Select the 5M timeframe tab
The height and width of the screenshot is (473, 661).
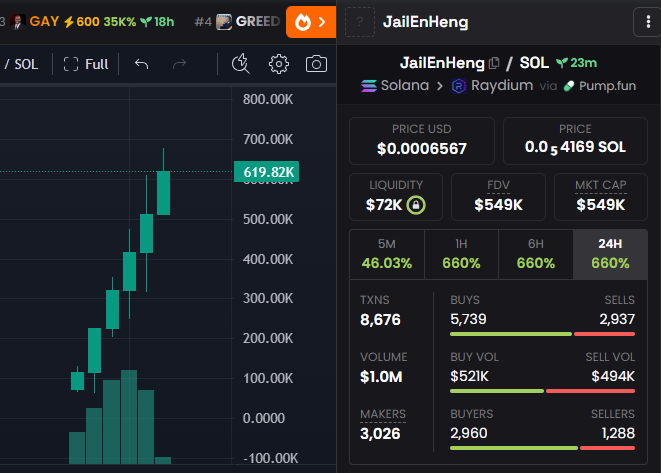click(387, 254)
